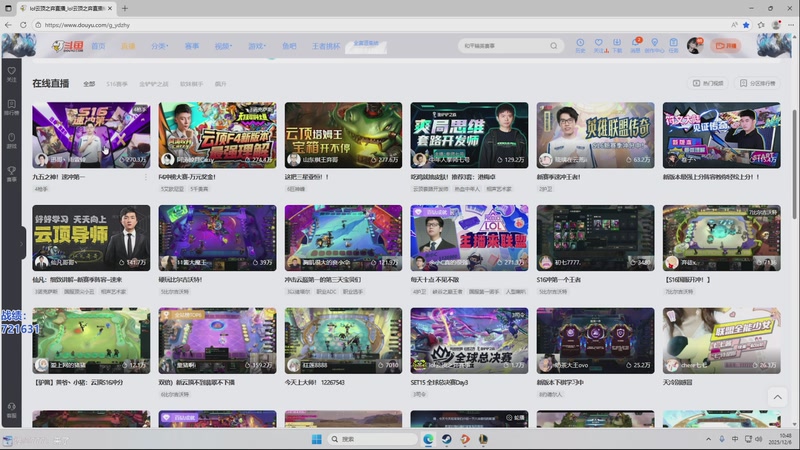The width and height of the screenshot is (800, 450).
Task: Select the 直播 nav item
Action: coord(128,46)
